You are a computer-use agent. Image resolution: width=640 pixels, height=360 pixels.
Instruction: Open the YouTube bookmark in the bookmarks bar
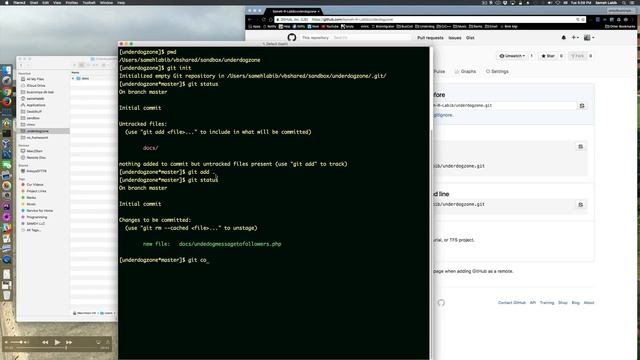point(330,27)
